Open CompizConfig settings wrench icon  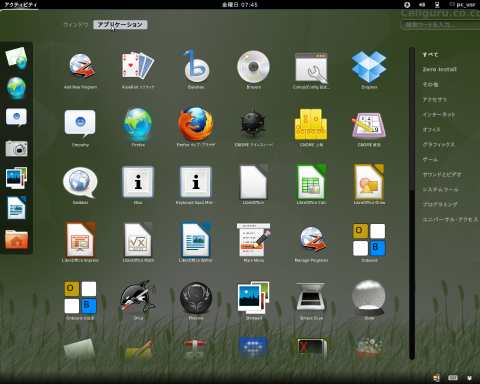point(311,68)
